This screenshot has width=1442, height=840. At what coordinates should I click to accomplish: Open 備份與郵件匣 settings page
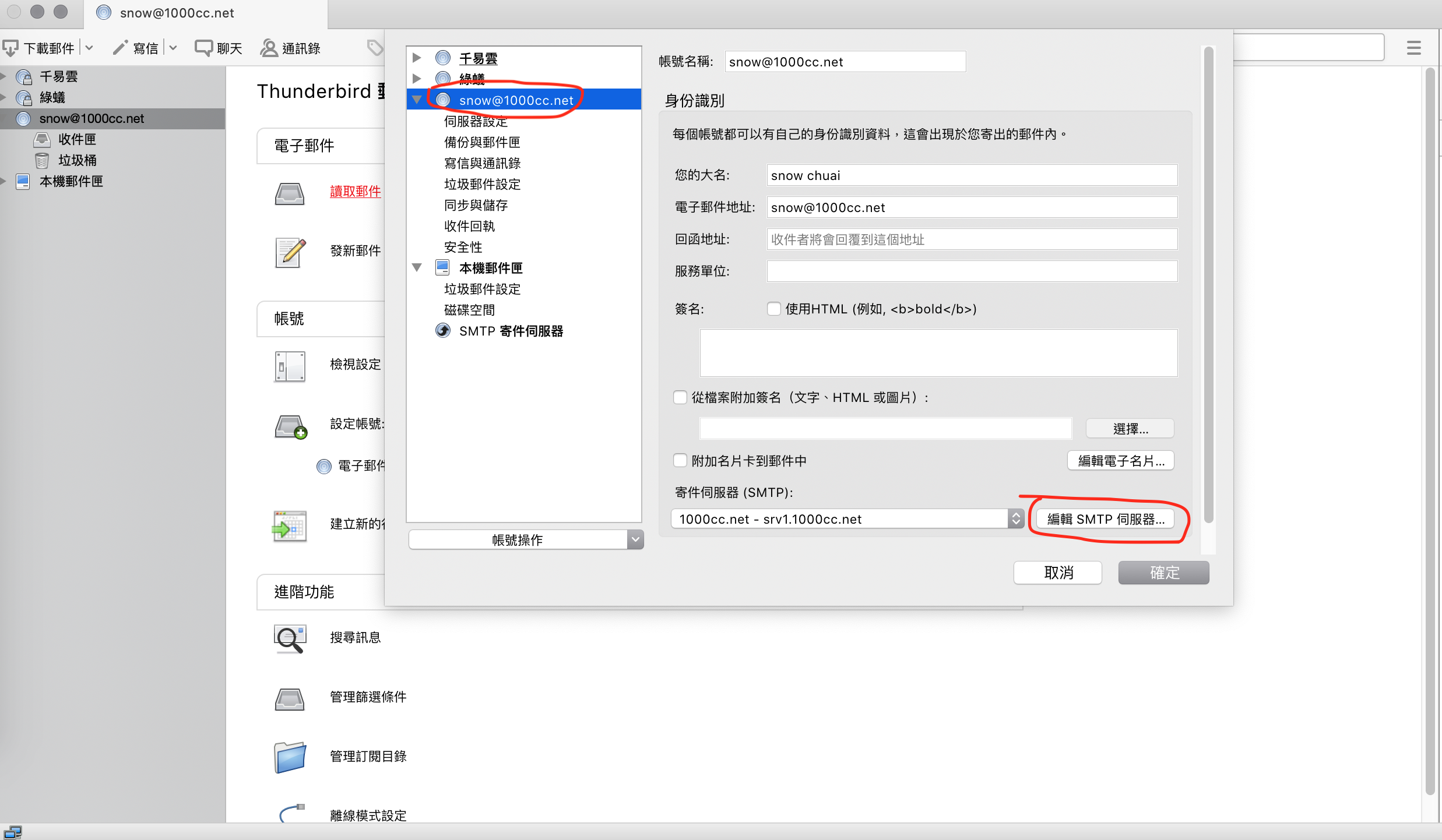[482, 142]
